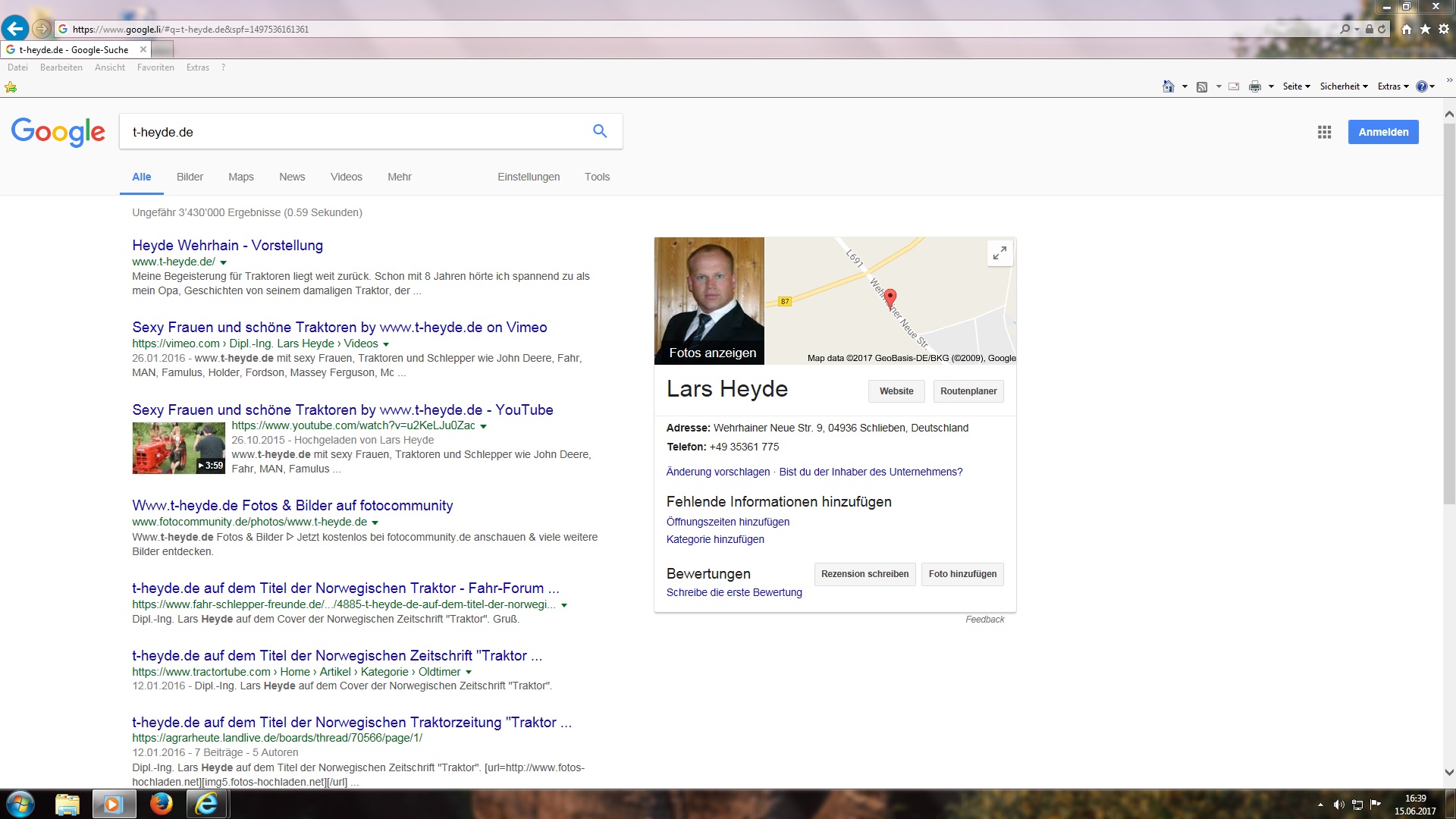Screen dimensions: 1456x819
Task: Open dropdown arrow next to Home icon
Action: coord(1185,86)
